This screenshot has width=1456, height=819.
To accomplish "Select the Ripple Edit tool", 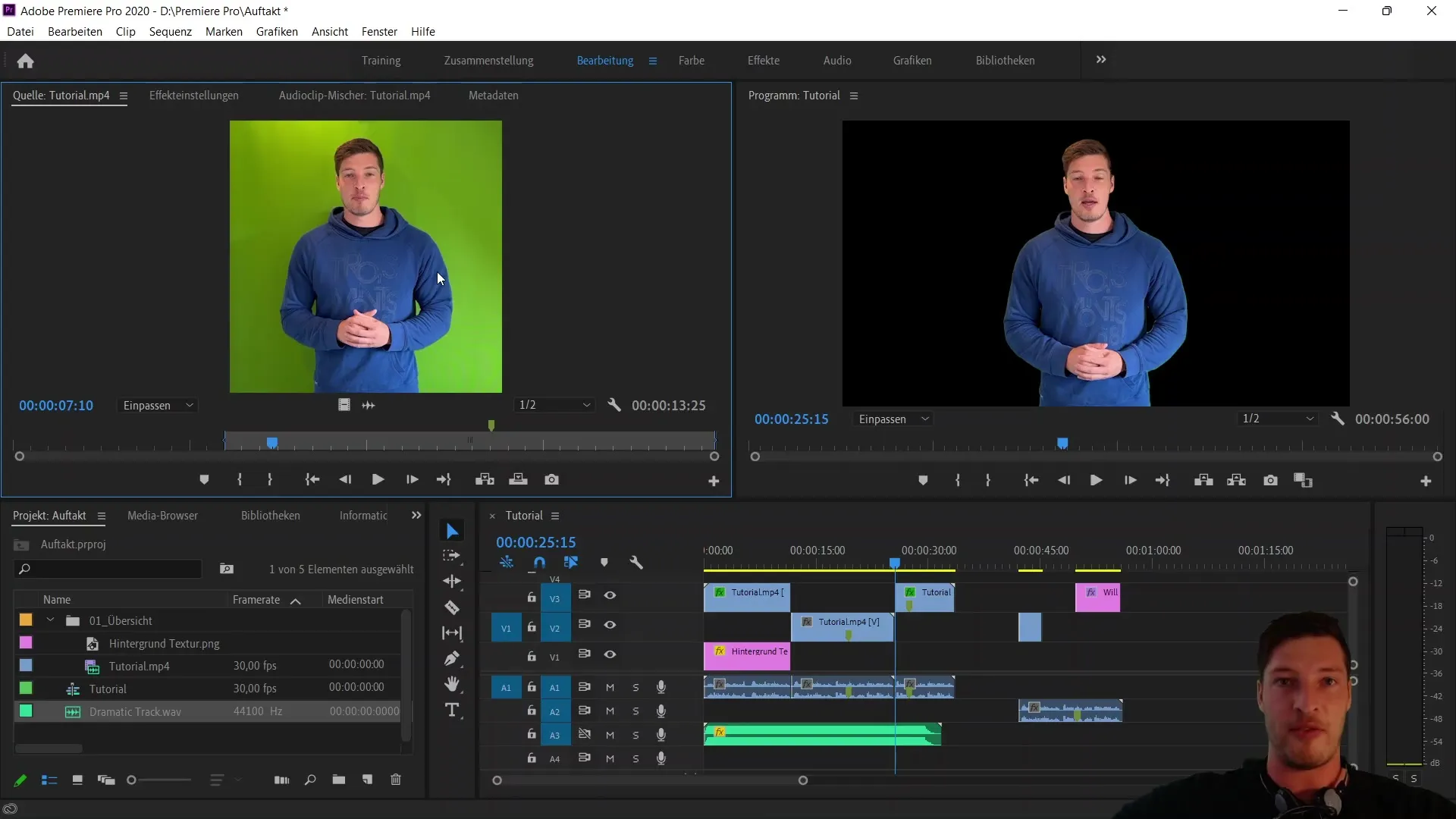I will (x=452, y=582).
